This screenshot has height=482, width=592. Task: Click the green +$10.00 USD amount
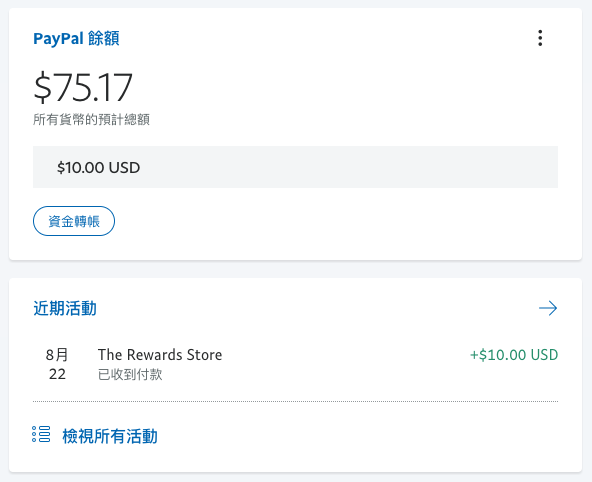click(x=514, y=355)
